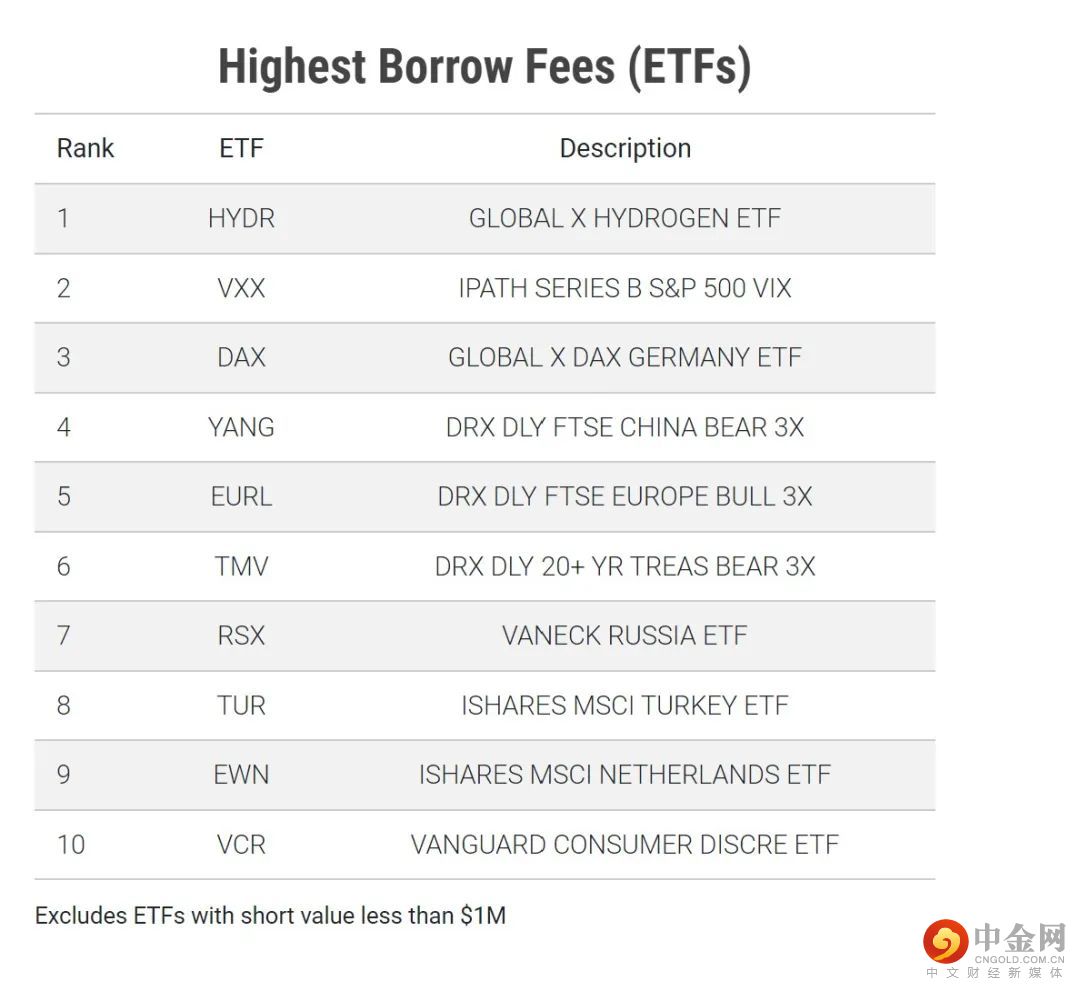The height and width of the screenshot is (991, 1080).
Task: Click the Highest Borrow Fees title
Action: pyautogui.click(x=484, y=68)
